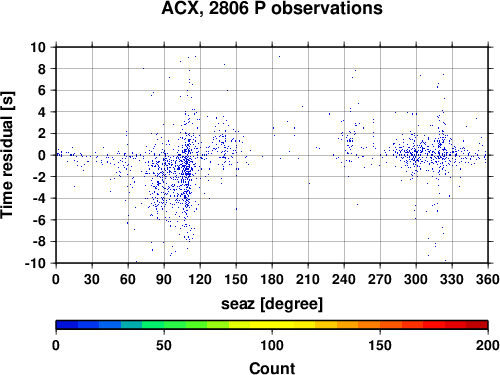Click x-axis tick label '270'
Image resolution: width=500 pixels, height=375 pixels.
click(380, 279)
